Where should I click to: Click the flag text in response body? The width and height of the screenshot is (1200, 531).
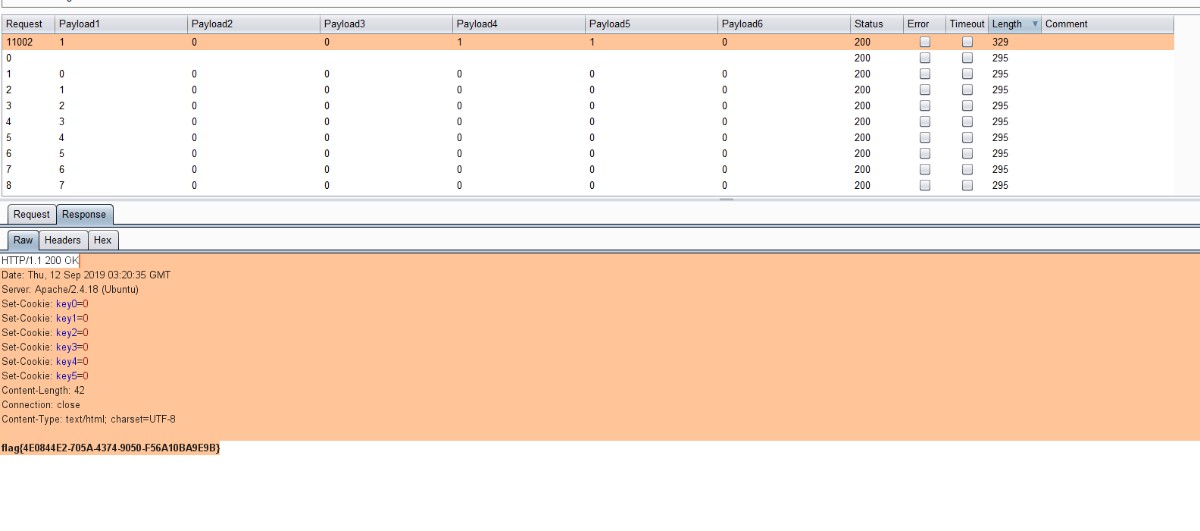pos(111,448)
